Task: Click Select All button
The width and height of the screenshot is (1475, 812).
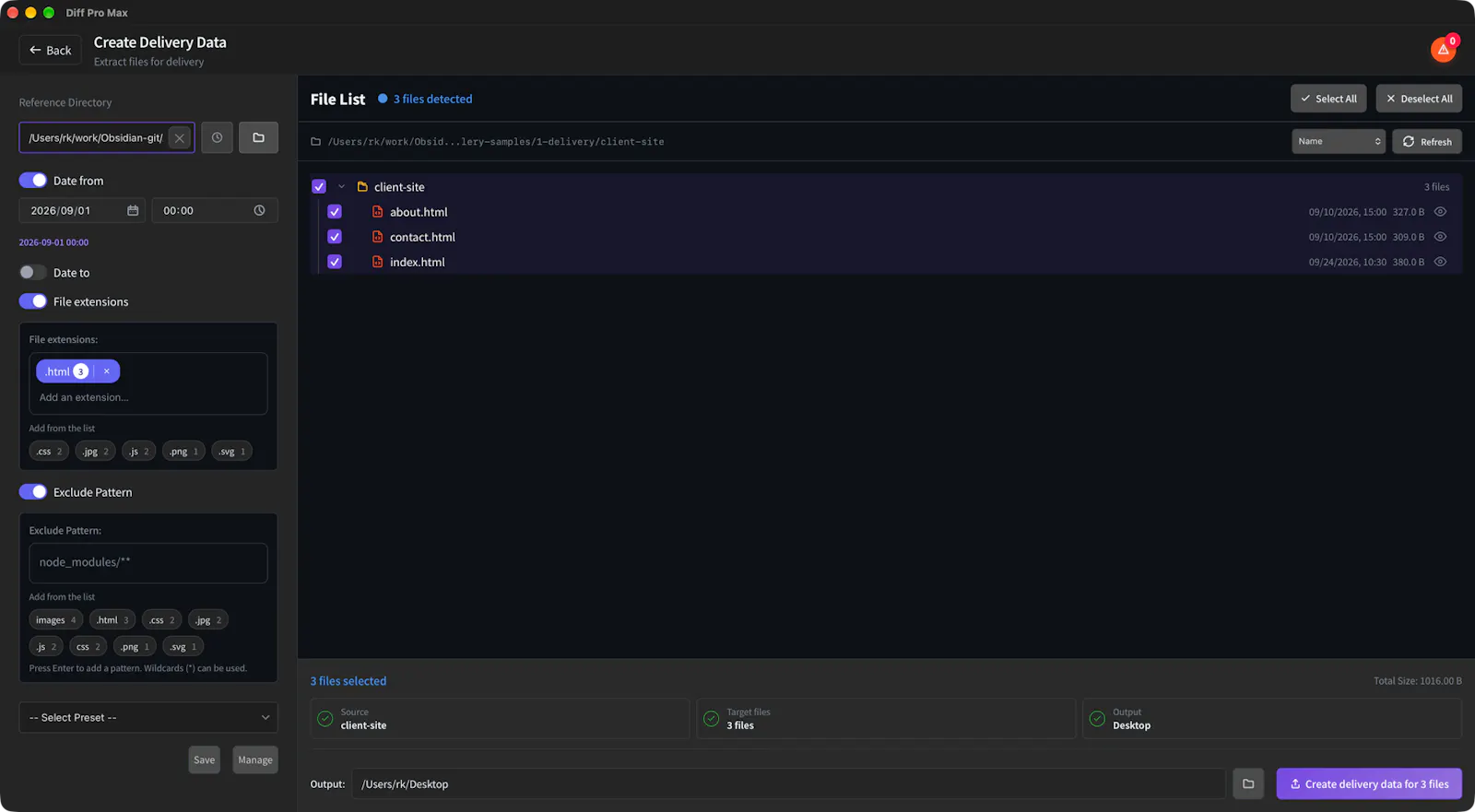Action: (x=1328, y=99)
